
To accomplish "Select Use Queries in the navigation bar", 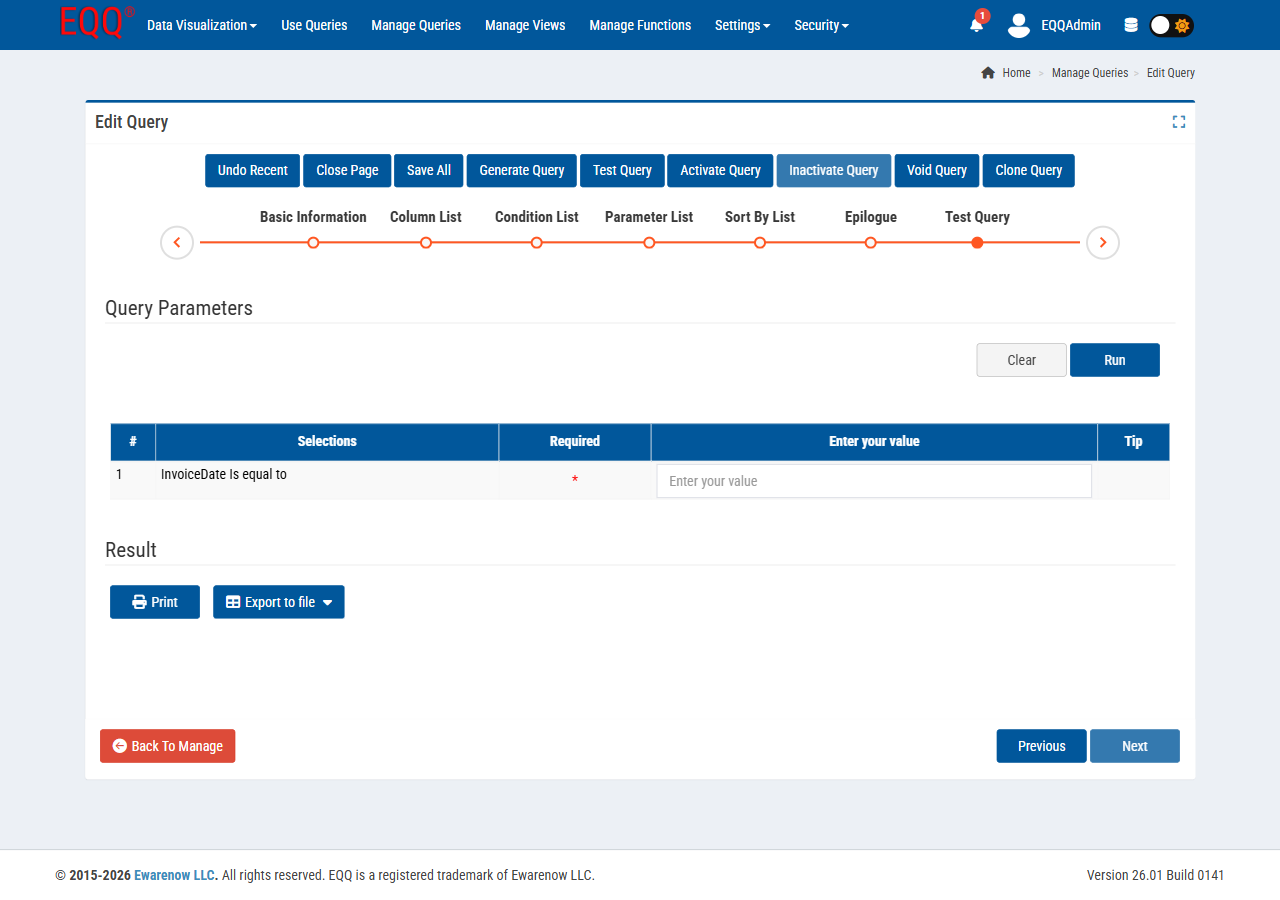I will (x=313, y=25).
